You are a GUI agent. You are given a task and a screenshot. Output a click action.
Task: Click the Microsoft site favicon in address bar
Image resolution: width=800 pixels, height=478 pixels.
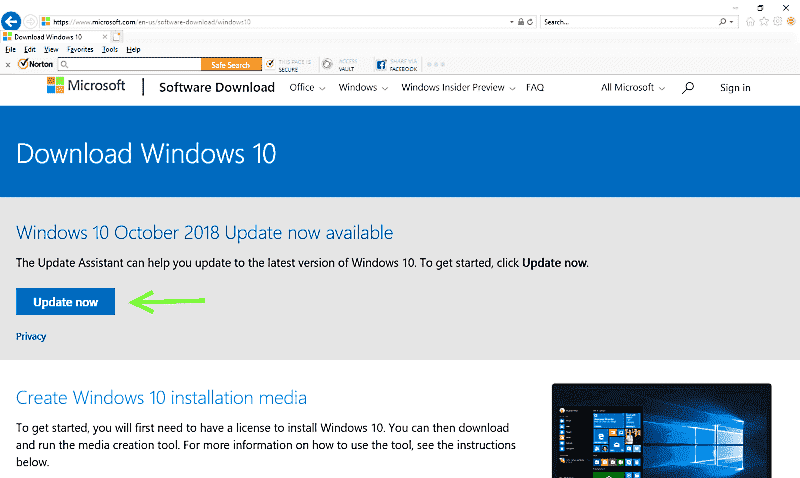coord(46,21)
